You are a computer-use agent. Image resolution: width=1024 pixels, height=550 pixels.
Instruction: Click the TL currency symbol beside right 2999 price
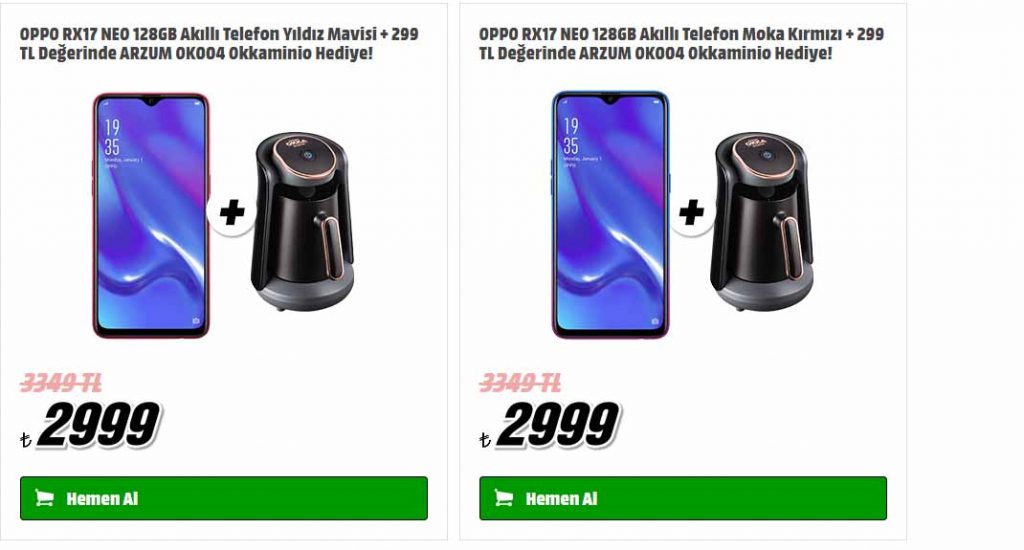pyautogui.click(x=485, y=440)
